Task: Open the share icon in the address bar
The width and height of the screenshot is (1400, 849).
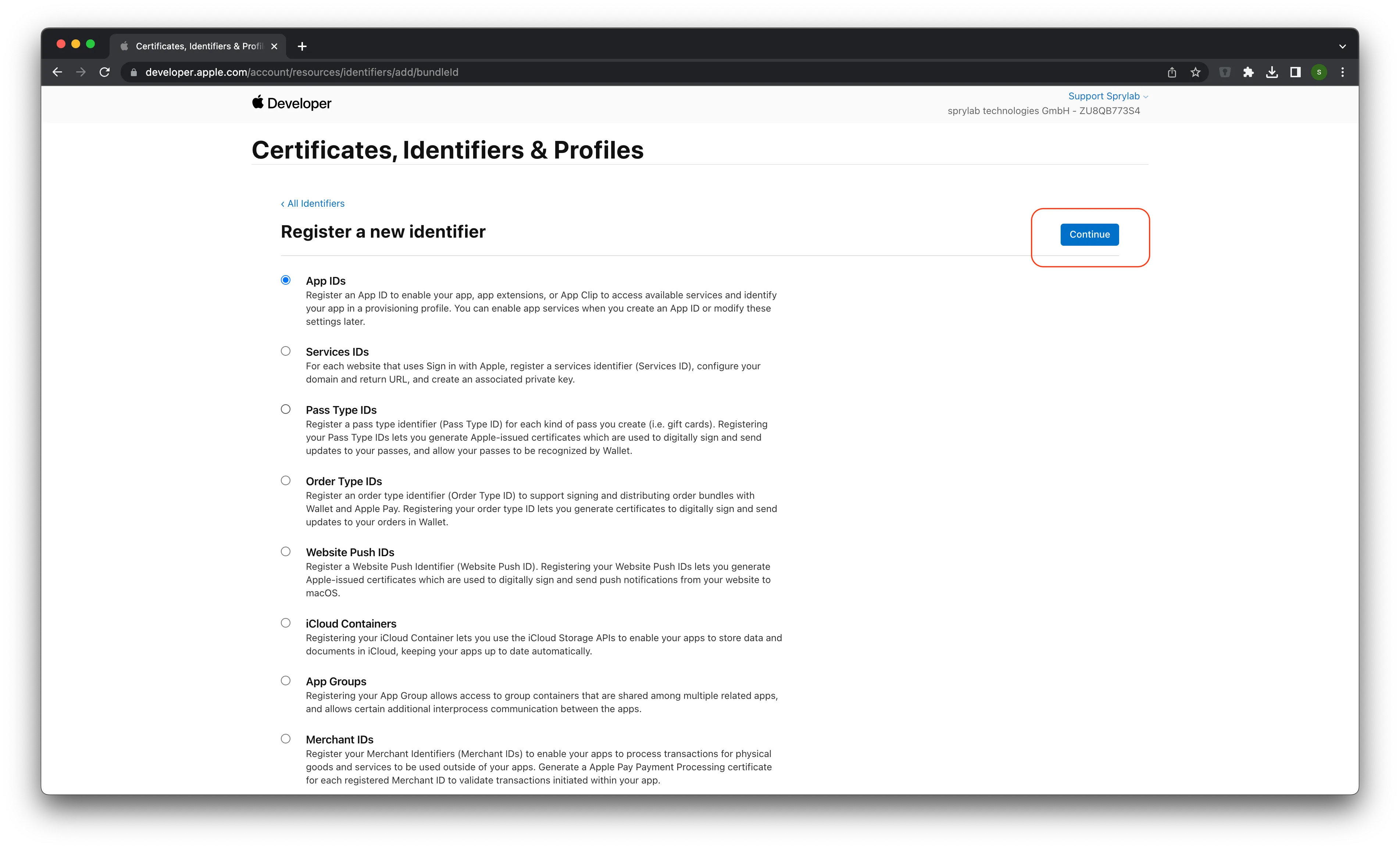Action: pos(1172,72)
